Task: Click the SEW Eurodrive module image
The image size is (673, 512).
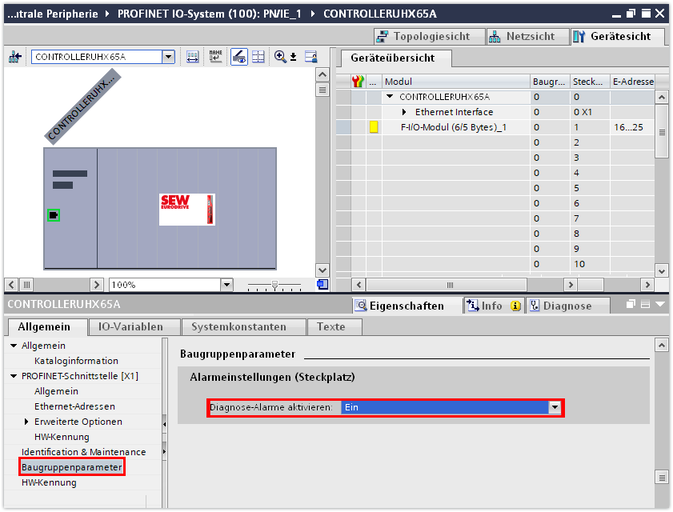Action: (187, 208)
